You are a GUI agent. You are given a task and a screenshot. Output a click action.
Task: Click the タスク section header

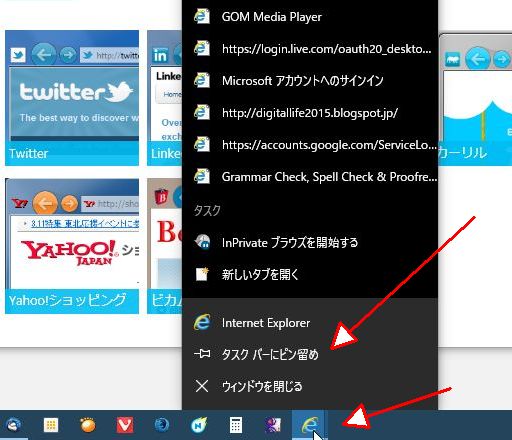207,210
